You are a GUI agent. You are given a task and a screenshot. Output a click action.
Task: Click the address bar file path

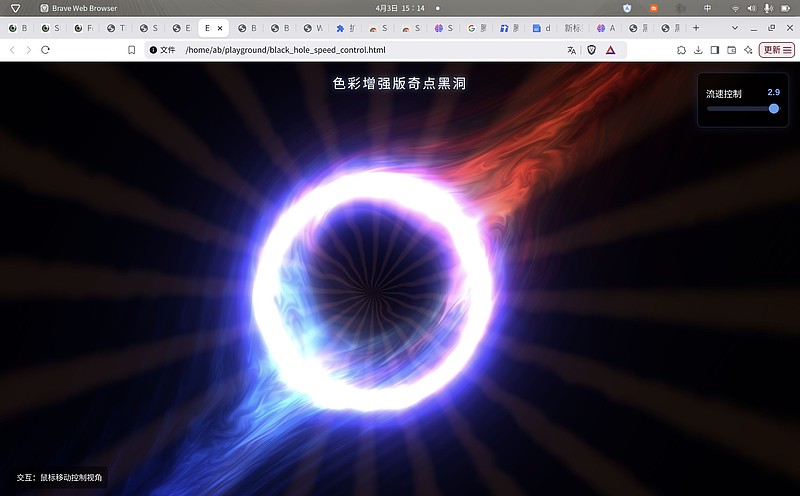pyautogui.click(x=285, y=50)
